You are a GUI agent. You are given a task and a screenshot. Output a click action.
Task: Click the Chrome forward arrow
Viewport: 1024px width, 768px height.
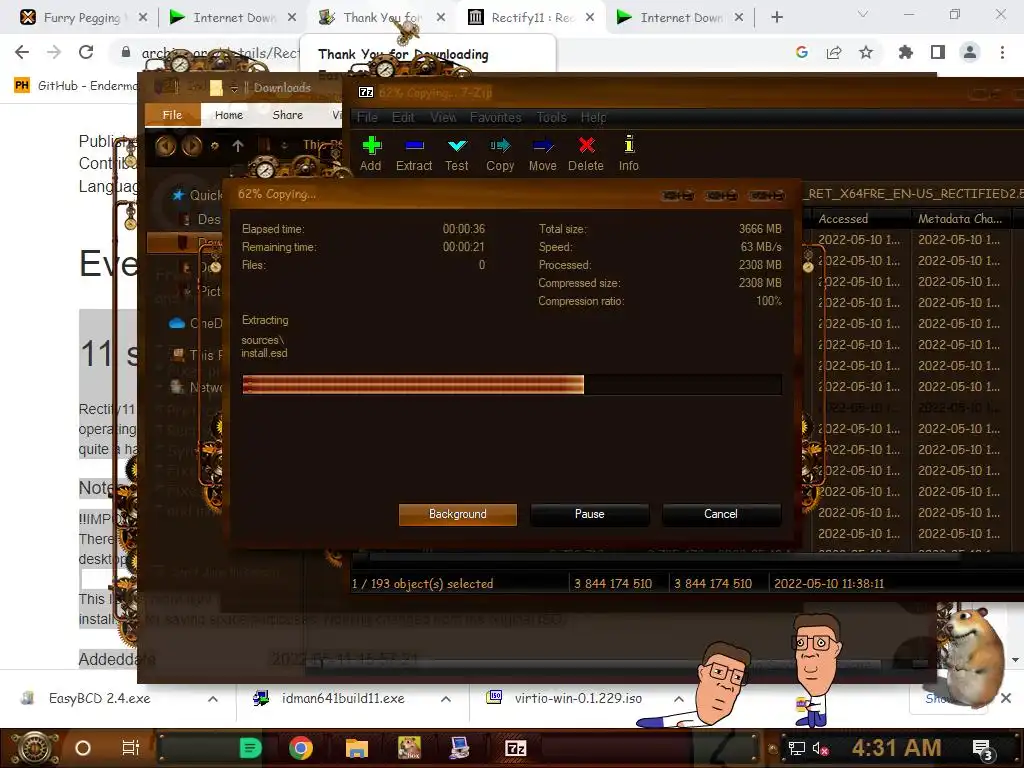tap(54, 52)
